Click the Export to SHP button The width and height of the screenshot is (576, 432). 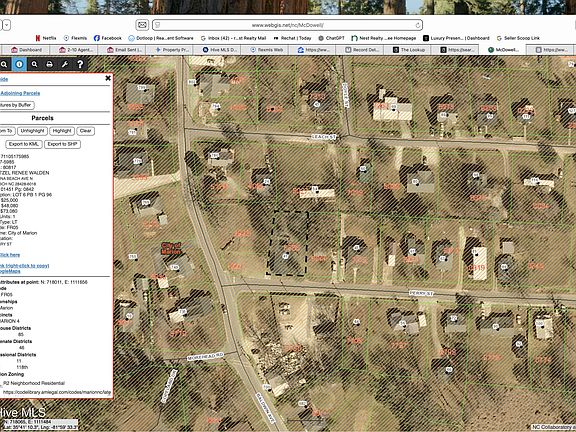click(x=62, y=144)
